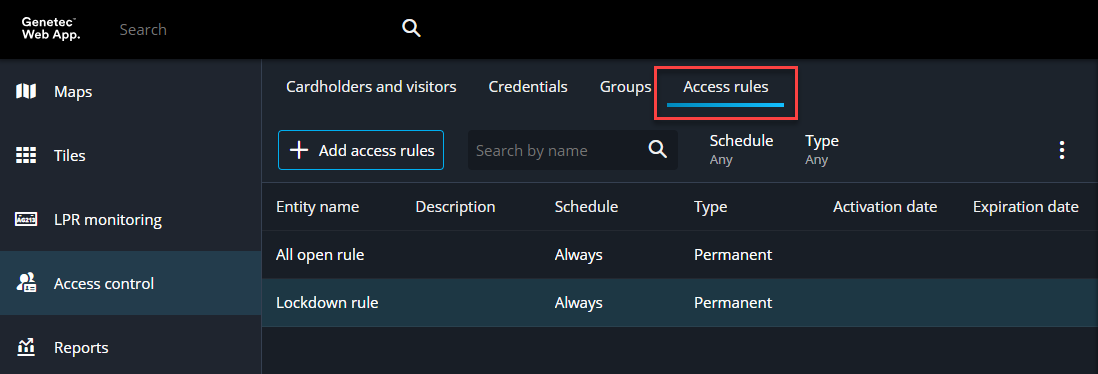Image resolution: width=1098 pixels, height=374 pixels.
Task: Click the Genetec Web App logo
Action: [50, 29]
